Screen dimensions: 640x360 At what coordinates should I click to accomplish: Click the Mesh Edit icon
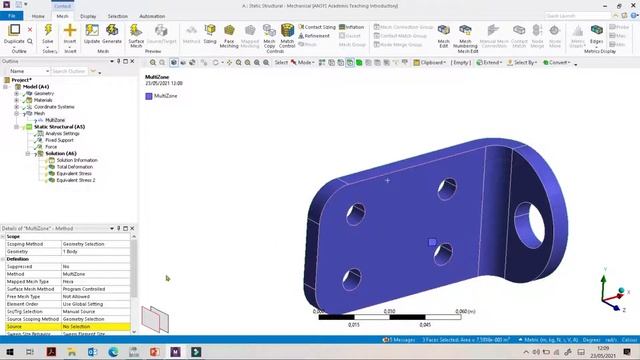[x=444, y=30]
